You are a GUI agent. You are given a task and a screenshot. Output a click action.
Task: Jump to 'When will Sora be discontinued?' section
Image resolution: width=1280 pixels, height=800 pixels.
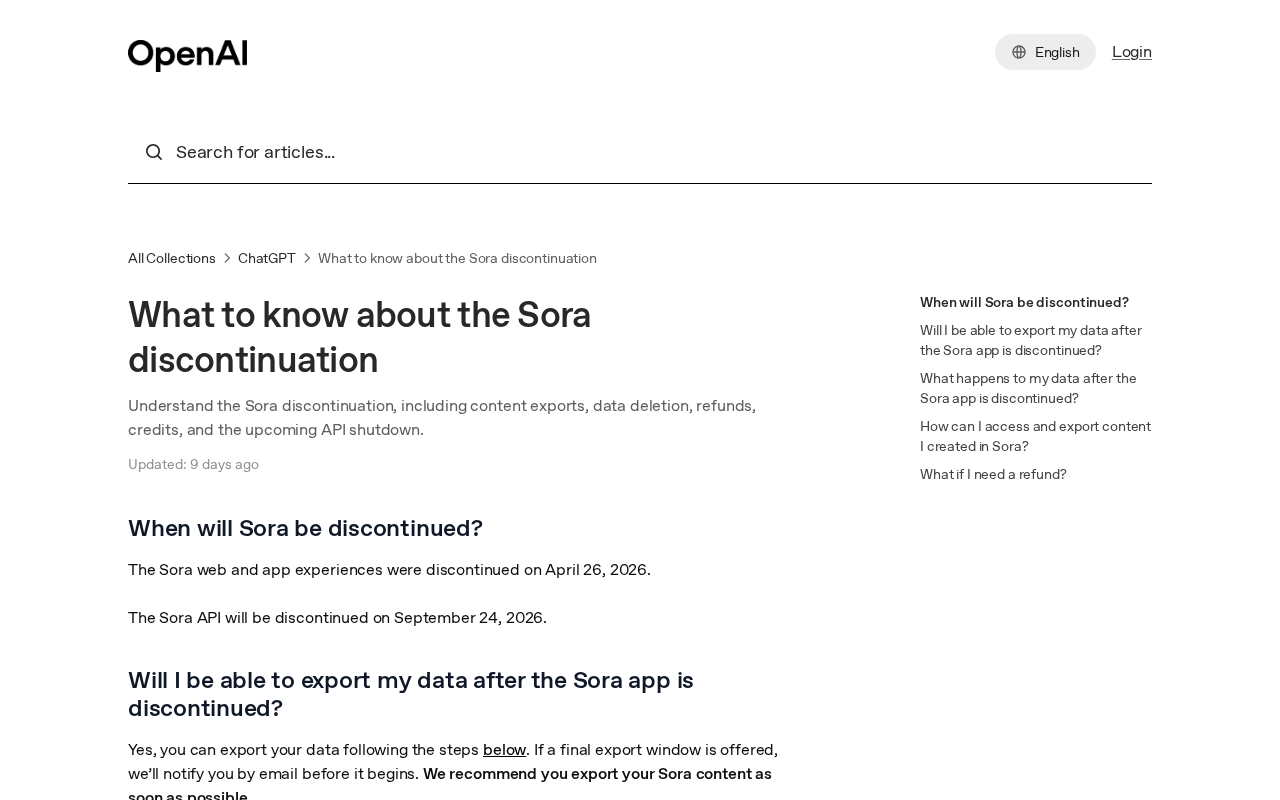click(x=1024, y=302)
